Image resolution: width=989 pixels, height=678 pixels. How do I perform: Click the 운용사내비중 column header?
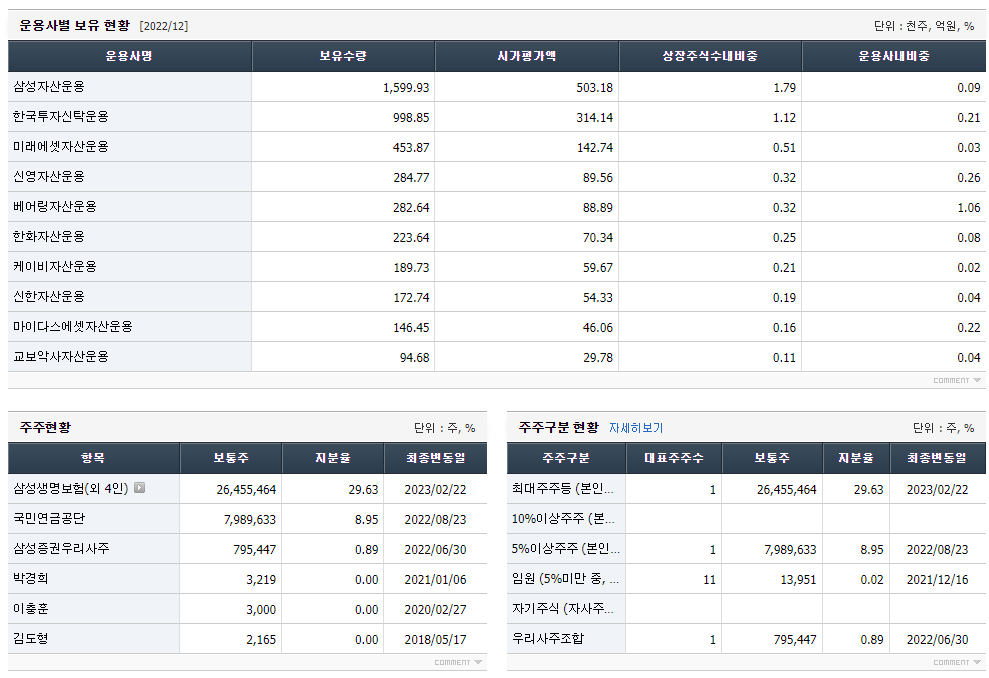click(894, 56)
